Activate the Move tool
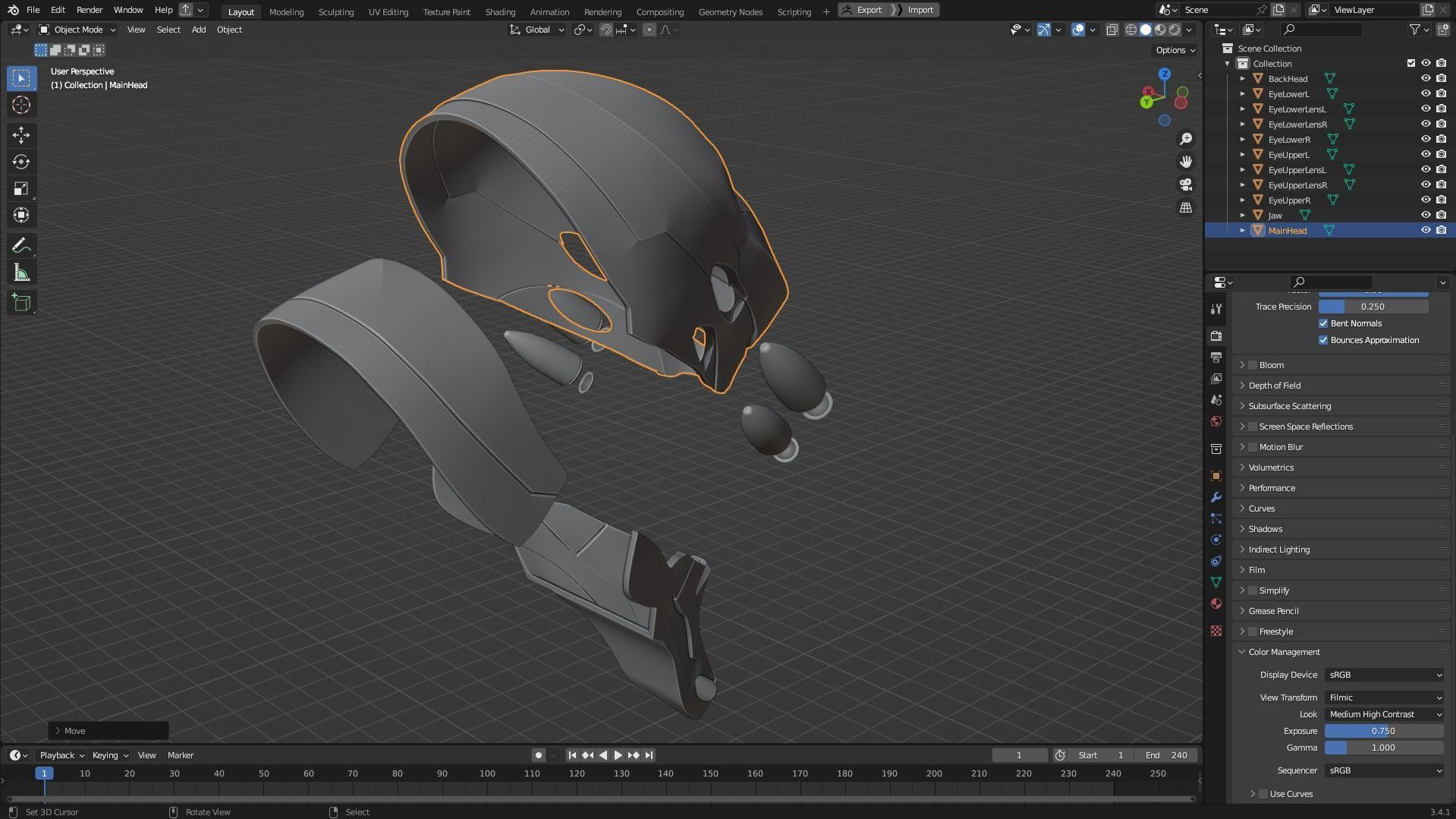This screenshot has height=819, width=1456. pyautogui.click(x=21, y=135)
